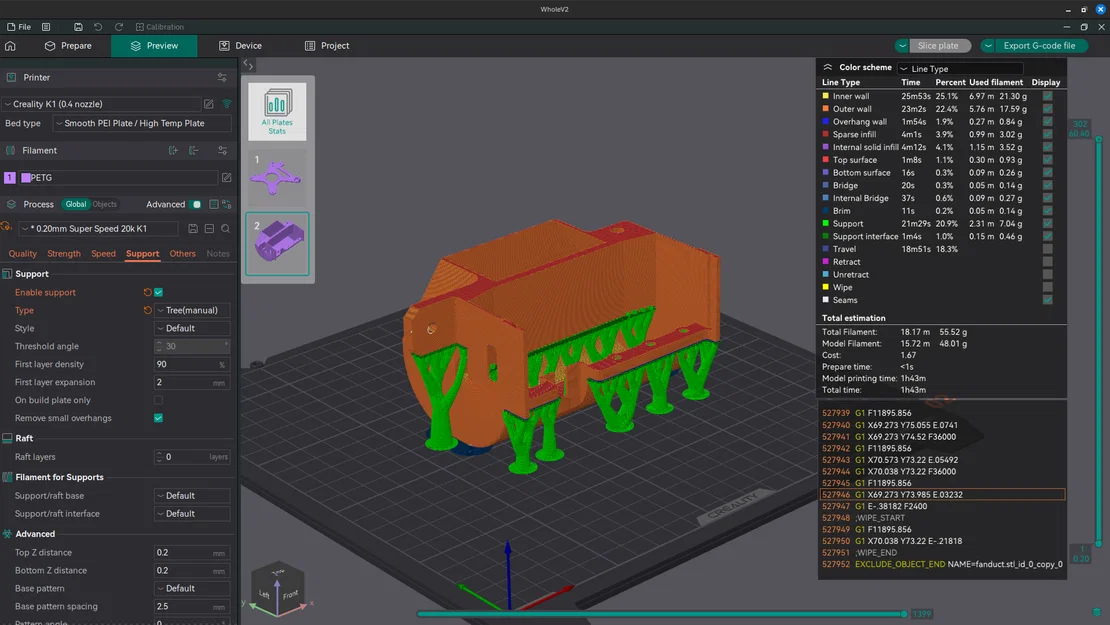Open the Slice plate dropdown arrow
1110x625 pixels.
[902, 45]
